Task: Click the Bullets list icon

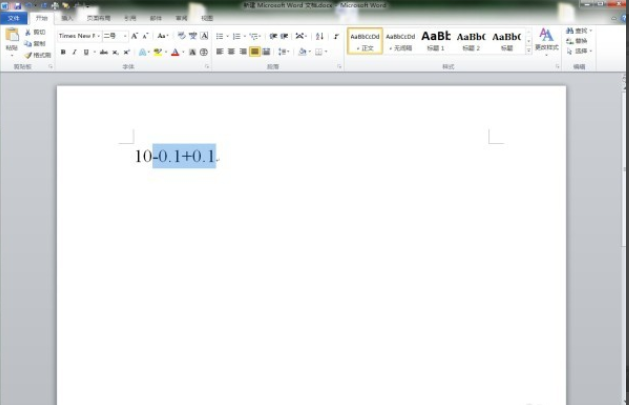Action: pyautogui.click(x=219, y=36)
